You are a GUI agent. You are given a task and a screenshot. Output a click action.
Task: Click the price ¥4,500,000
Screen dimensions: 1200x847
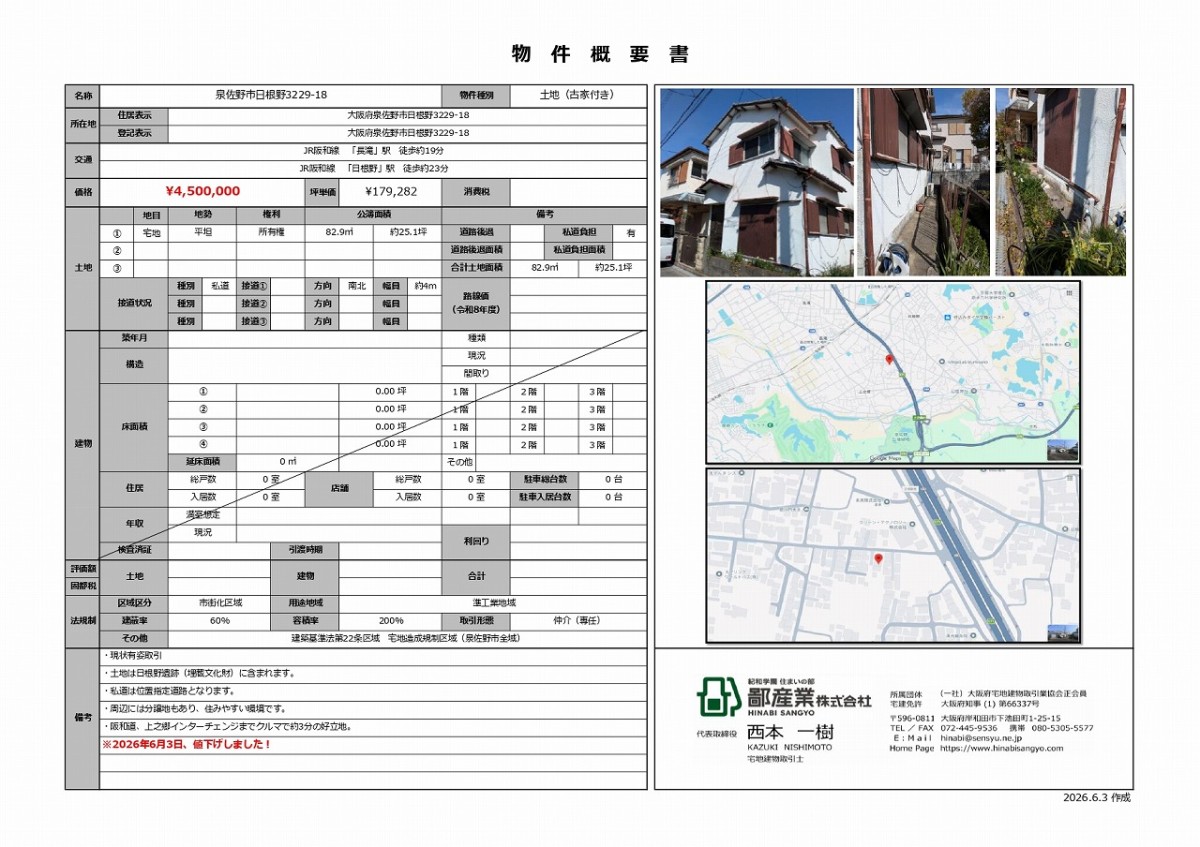[x=202, y=191]
